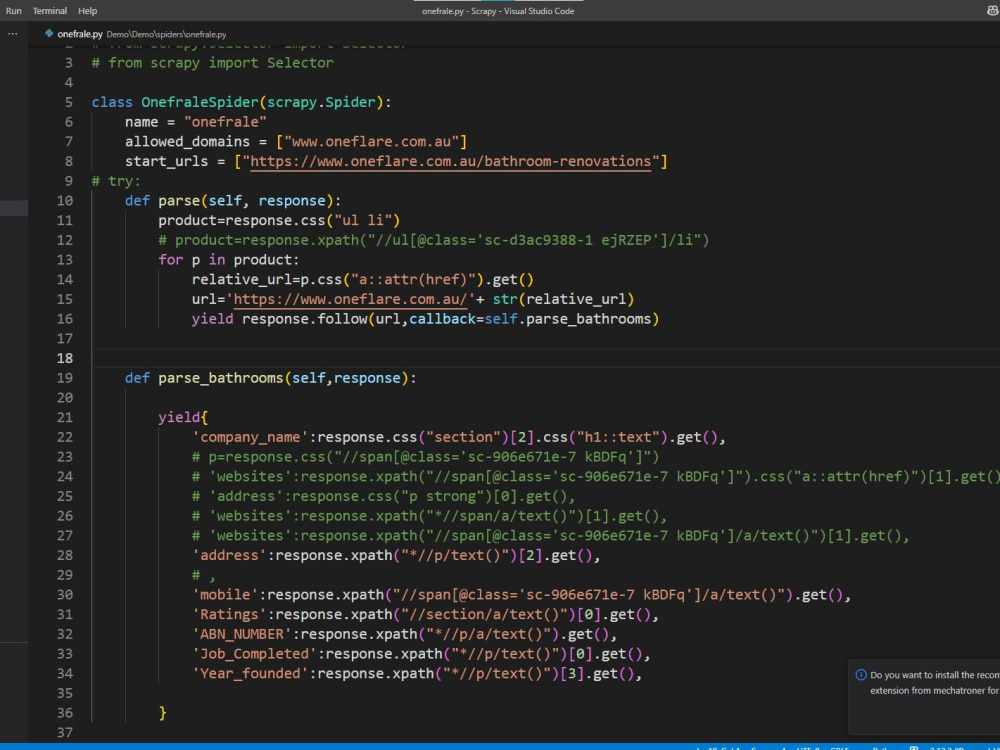Click line number 28 in the gutter
This screenshot has width=1000, height=750.
click(x=64, y=555)
